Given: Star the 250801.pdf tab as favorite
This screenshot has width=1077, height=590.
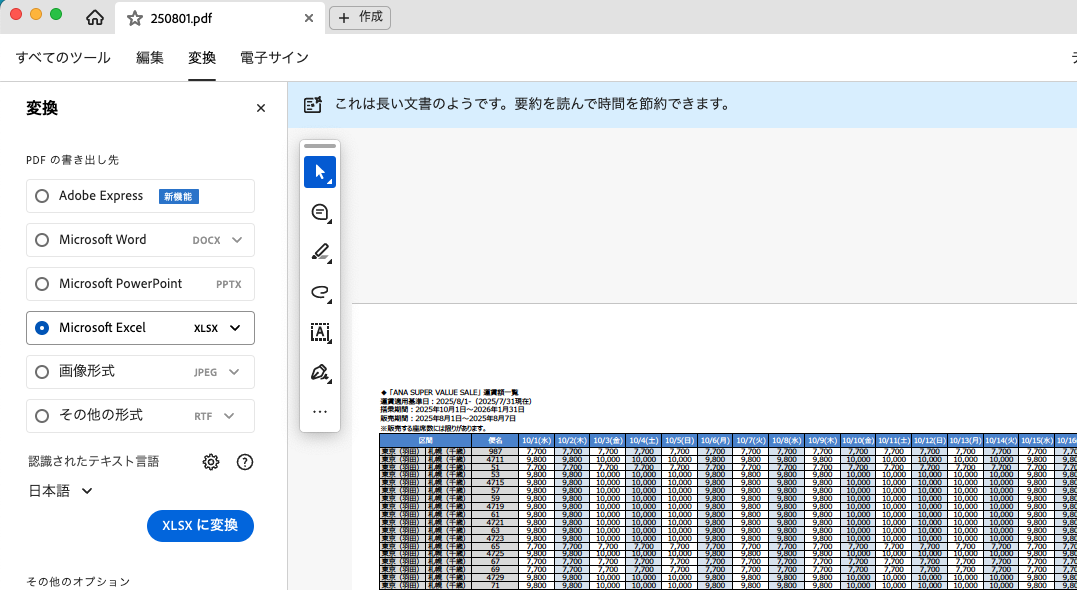Looking at the screenshot, I should (x=135, y=19).
